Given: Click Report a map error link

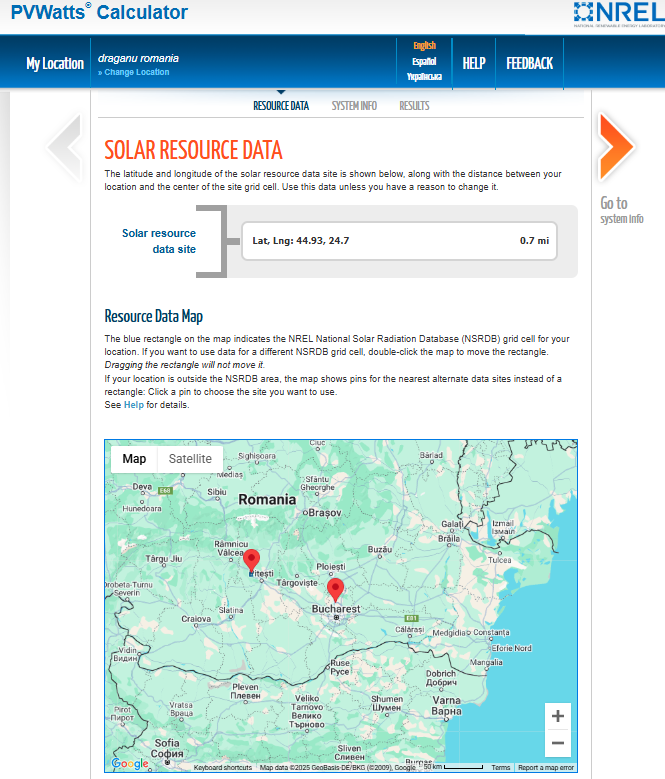Looking at the screenshot, I should click(x=546, y=768).
